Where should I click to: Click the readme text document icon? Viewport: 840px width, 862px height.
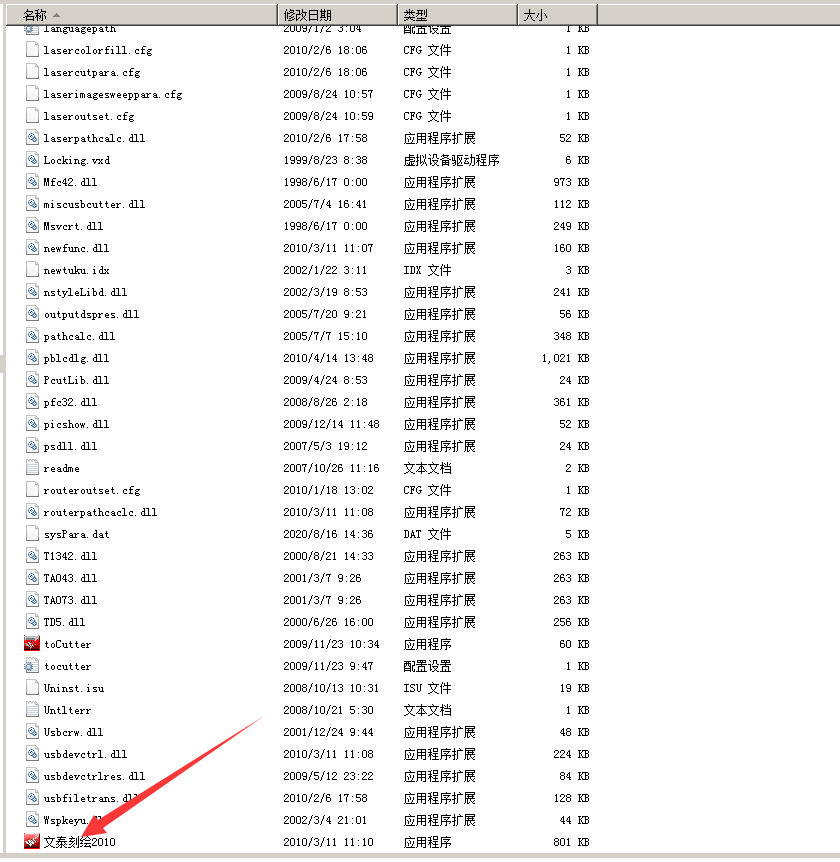(32, 468)
